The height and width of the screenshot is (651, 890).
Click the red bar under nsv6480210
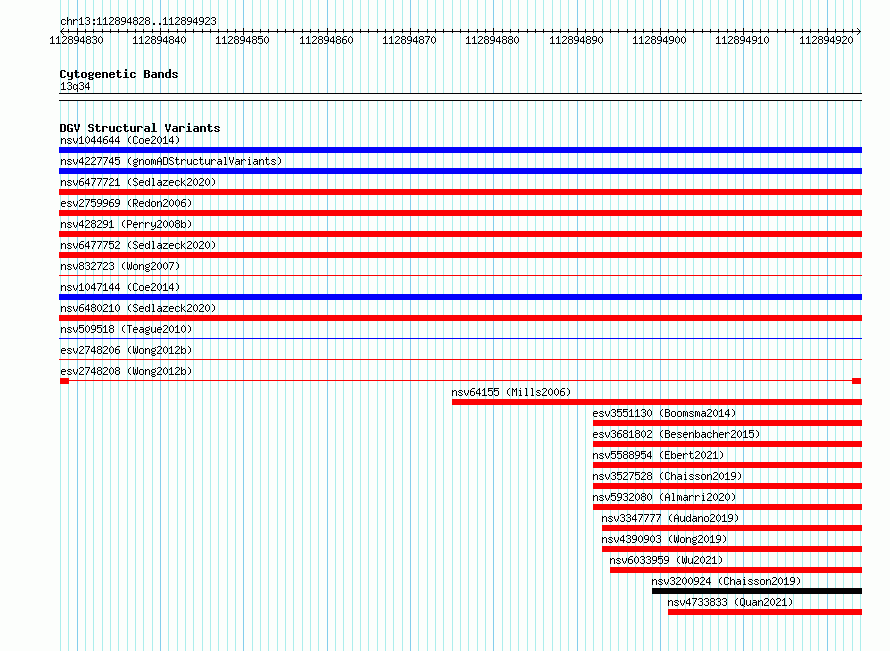(x=460, y=318)
